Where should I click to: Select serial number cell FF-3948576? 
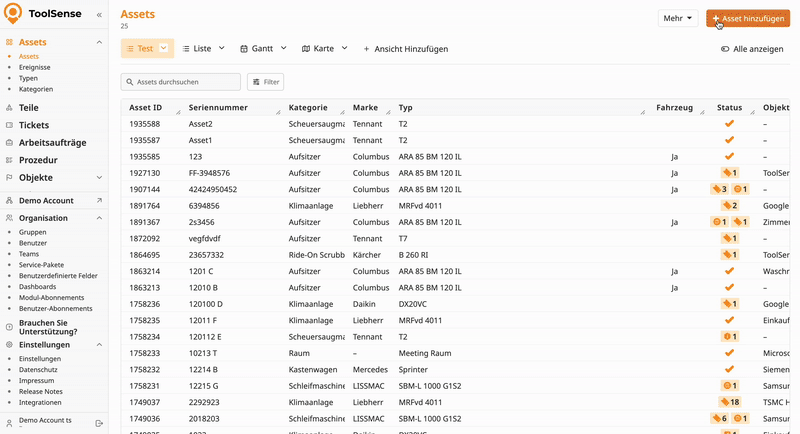[x=209, y=173]
